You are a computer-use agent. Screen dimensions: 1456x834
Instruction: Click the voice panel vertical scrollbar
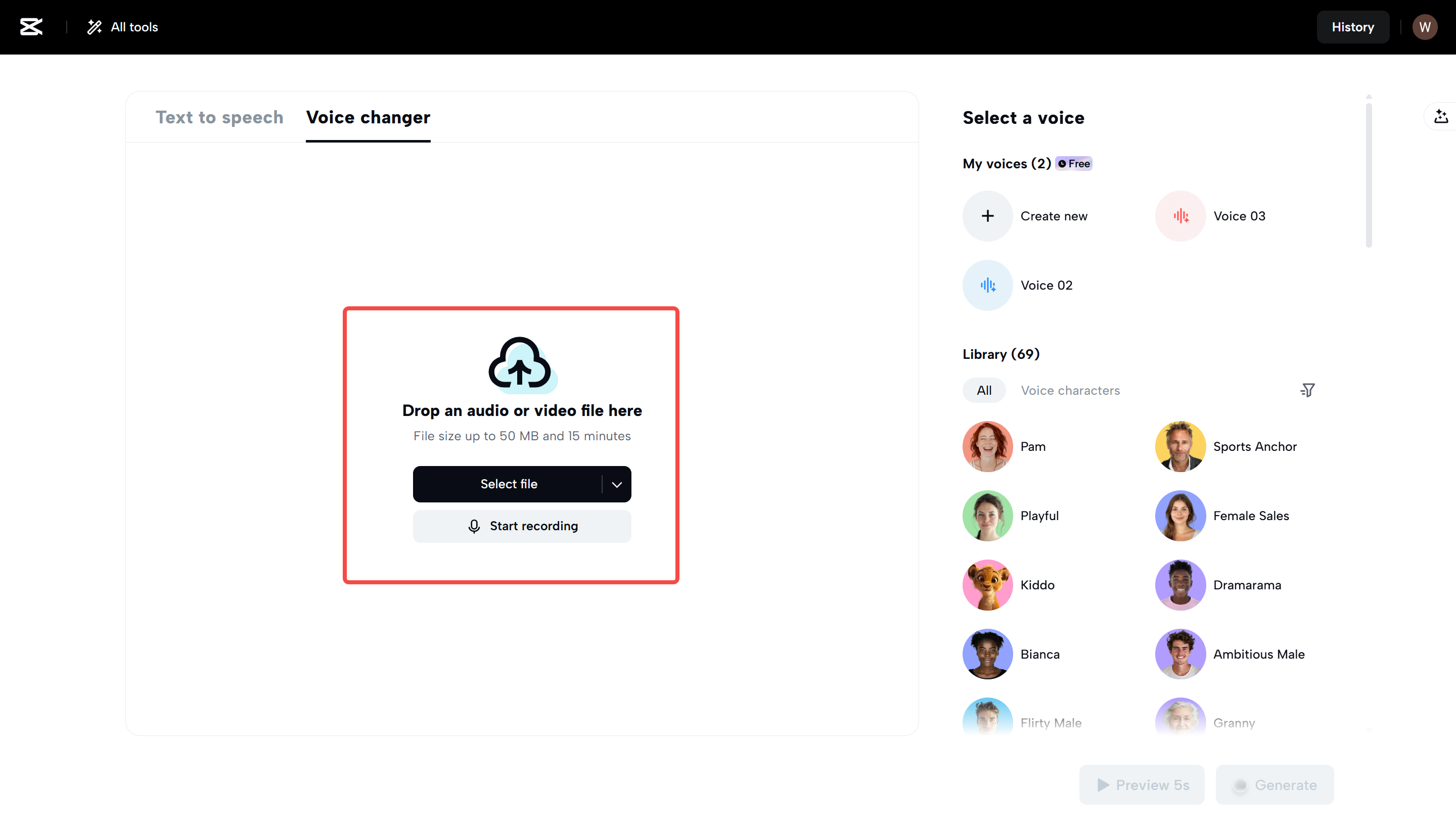(1369, 175)
